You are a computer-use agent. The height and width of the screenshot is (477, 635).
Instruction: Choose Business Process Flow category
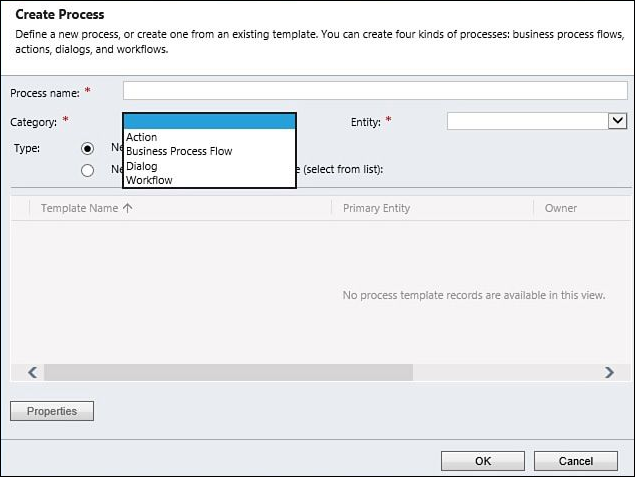pos(179,151)
